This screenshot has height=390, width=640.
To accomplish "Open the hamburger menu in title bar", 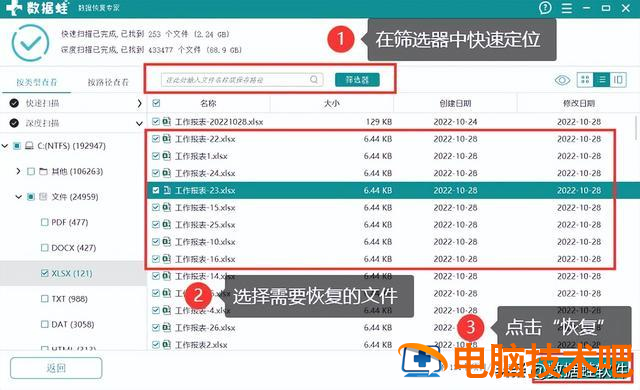I will click(567, 8).
